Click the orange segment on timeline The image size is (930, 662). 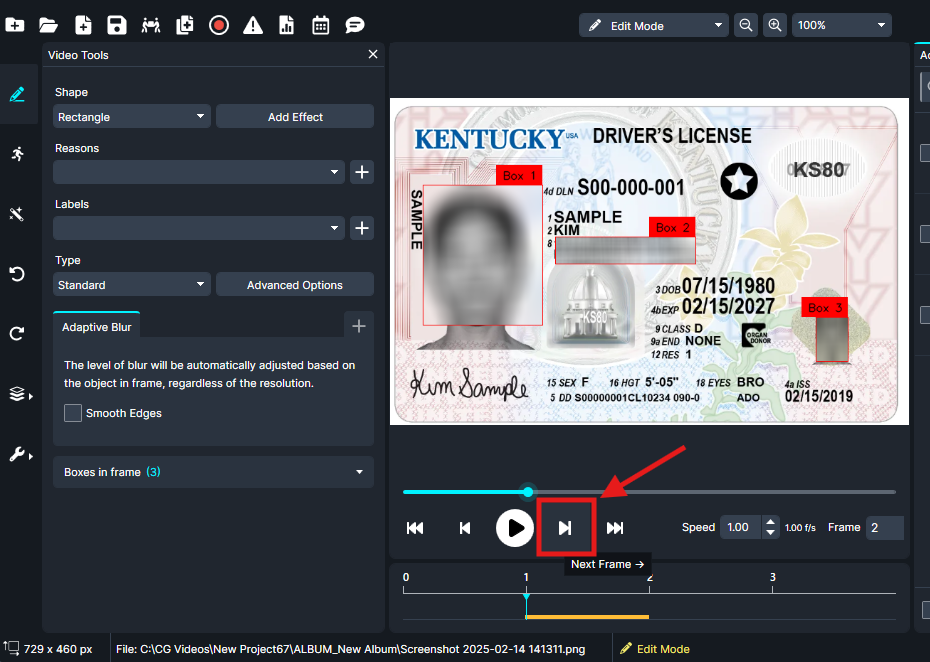point(587,617)
